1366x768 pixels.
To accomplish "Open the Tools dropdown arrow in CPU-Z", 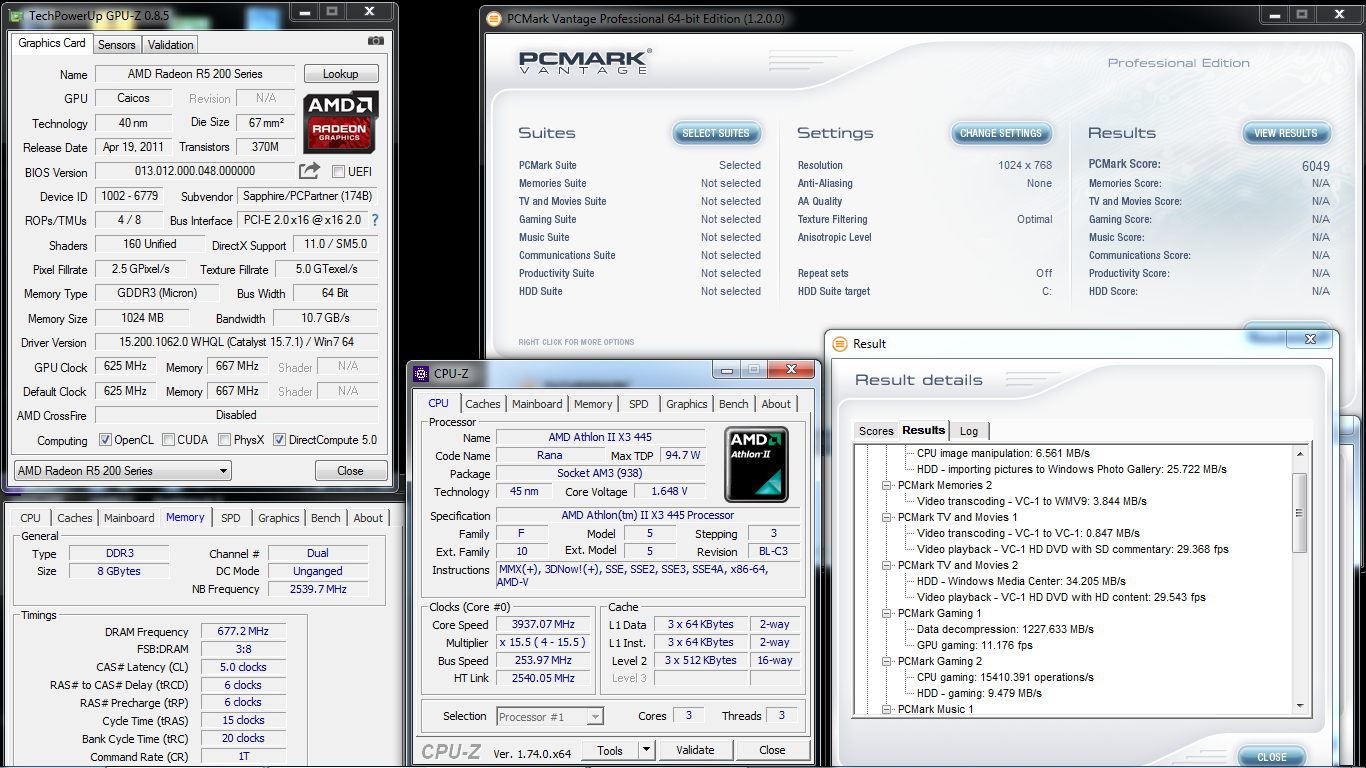I will click(x=646, y=750).
